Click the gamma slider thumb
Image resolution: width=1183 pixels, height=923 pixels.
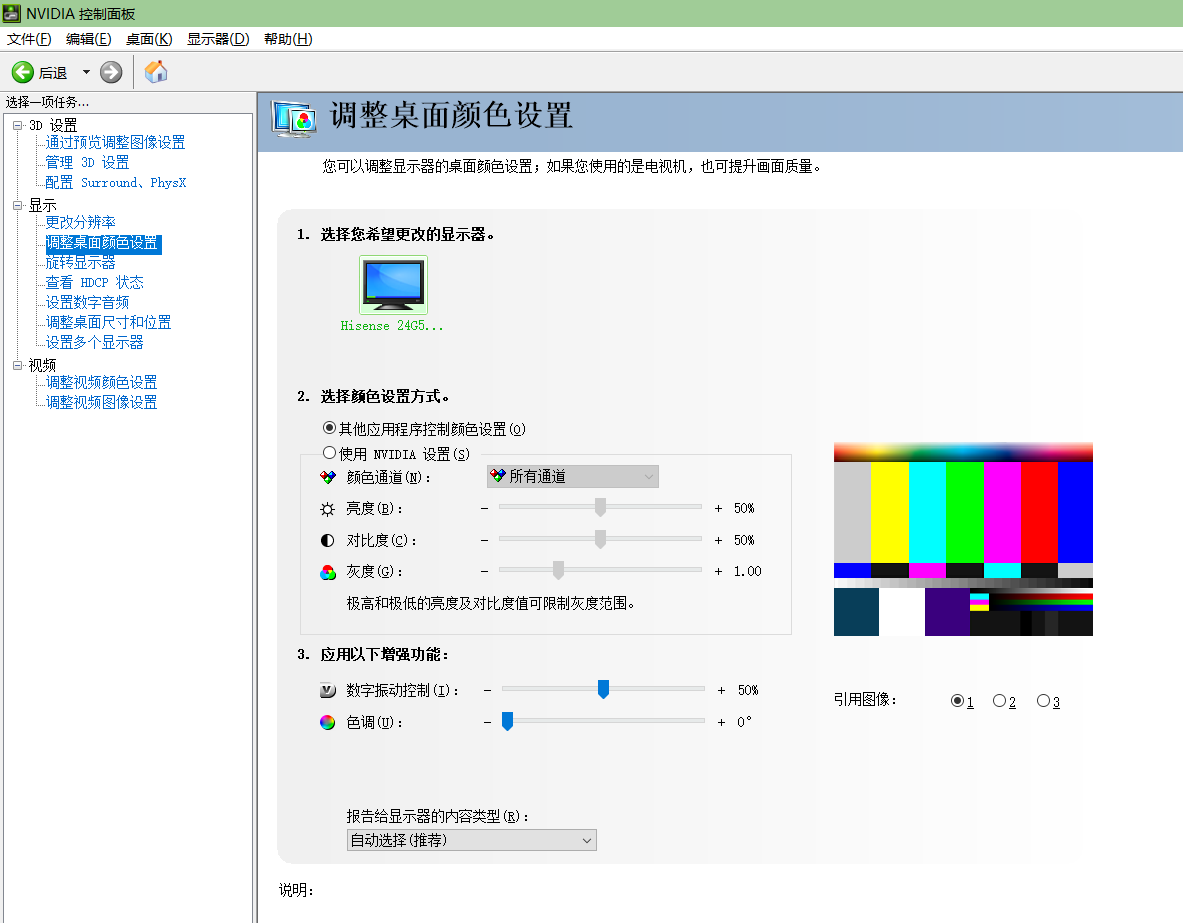(558, 570)
